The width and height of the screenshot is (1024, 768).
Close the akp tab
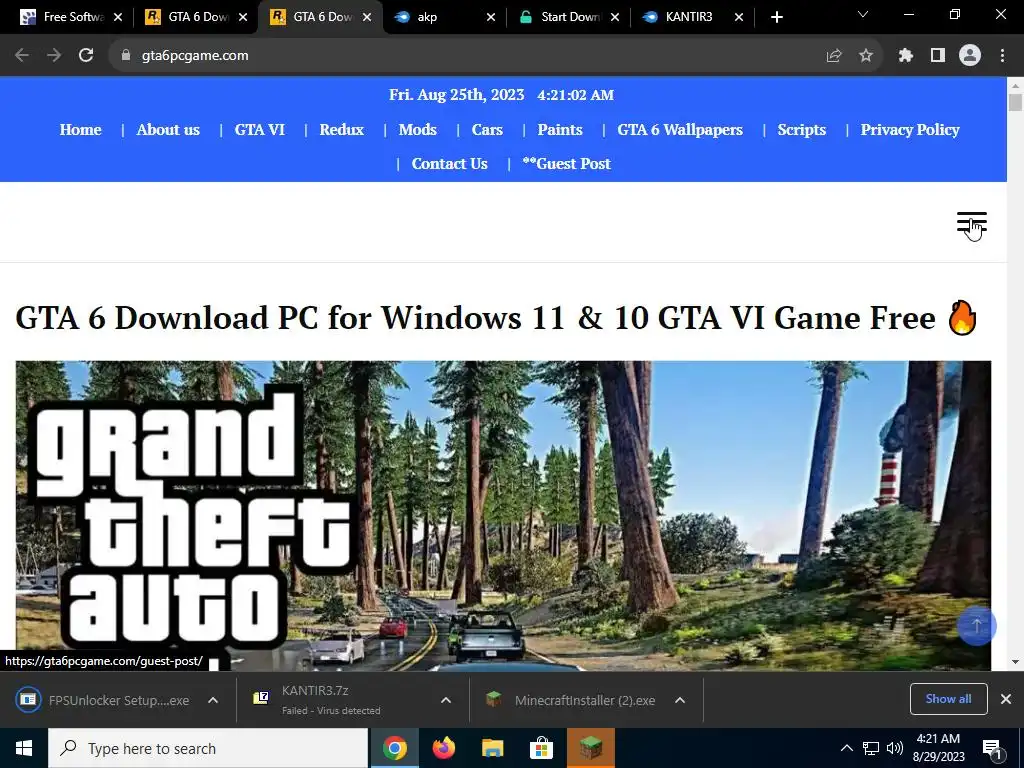491,17
